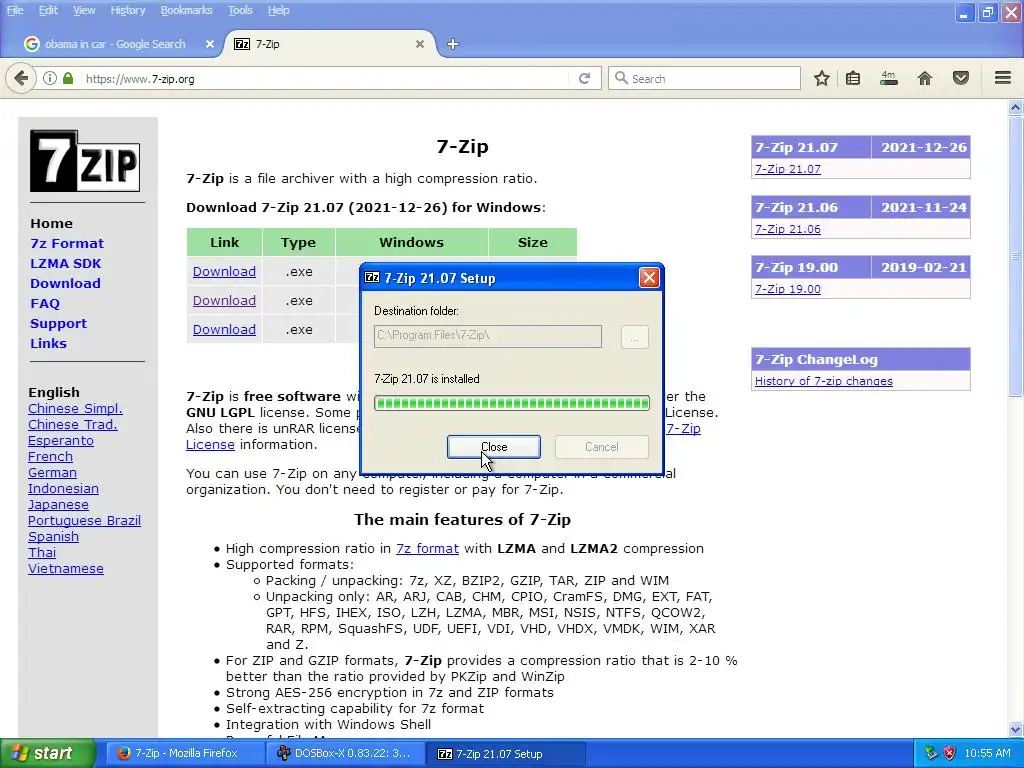Screen dimensions: 1024x768
Task: Close the 7-Zip Setup dialog via red X
Action: (x=649, y=278)
